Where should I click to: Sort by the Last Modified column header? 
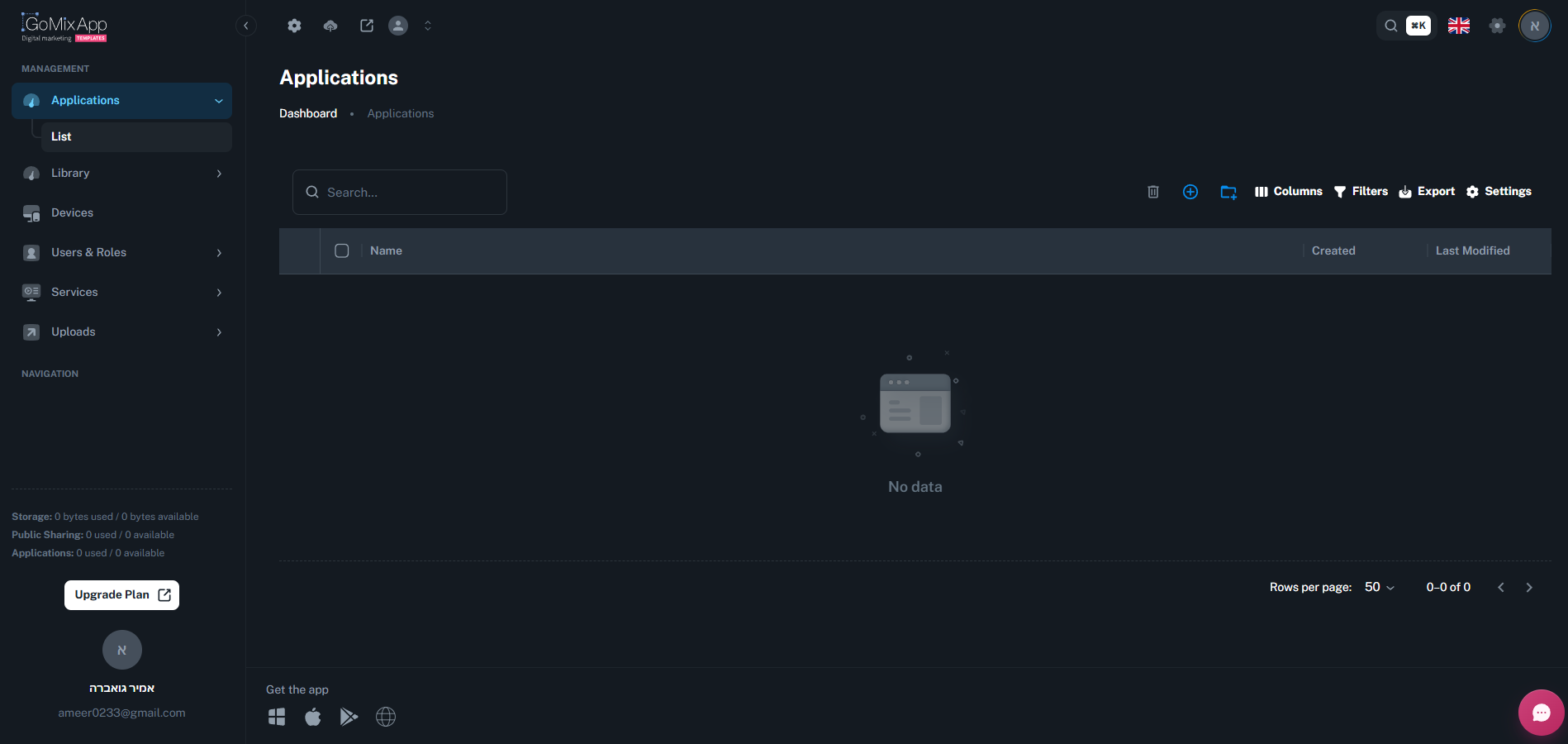[1472, 250]
